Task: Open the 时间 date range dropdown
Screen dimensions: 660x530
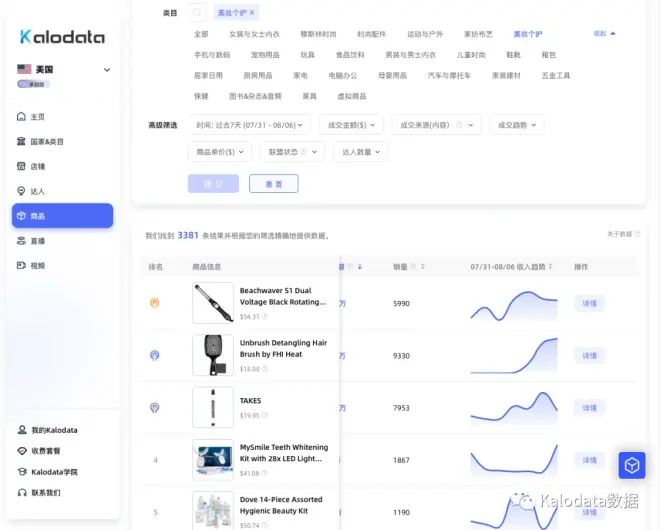Action: tap(250, 125)
